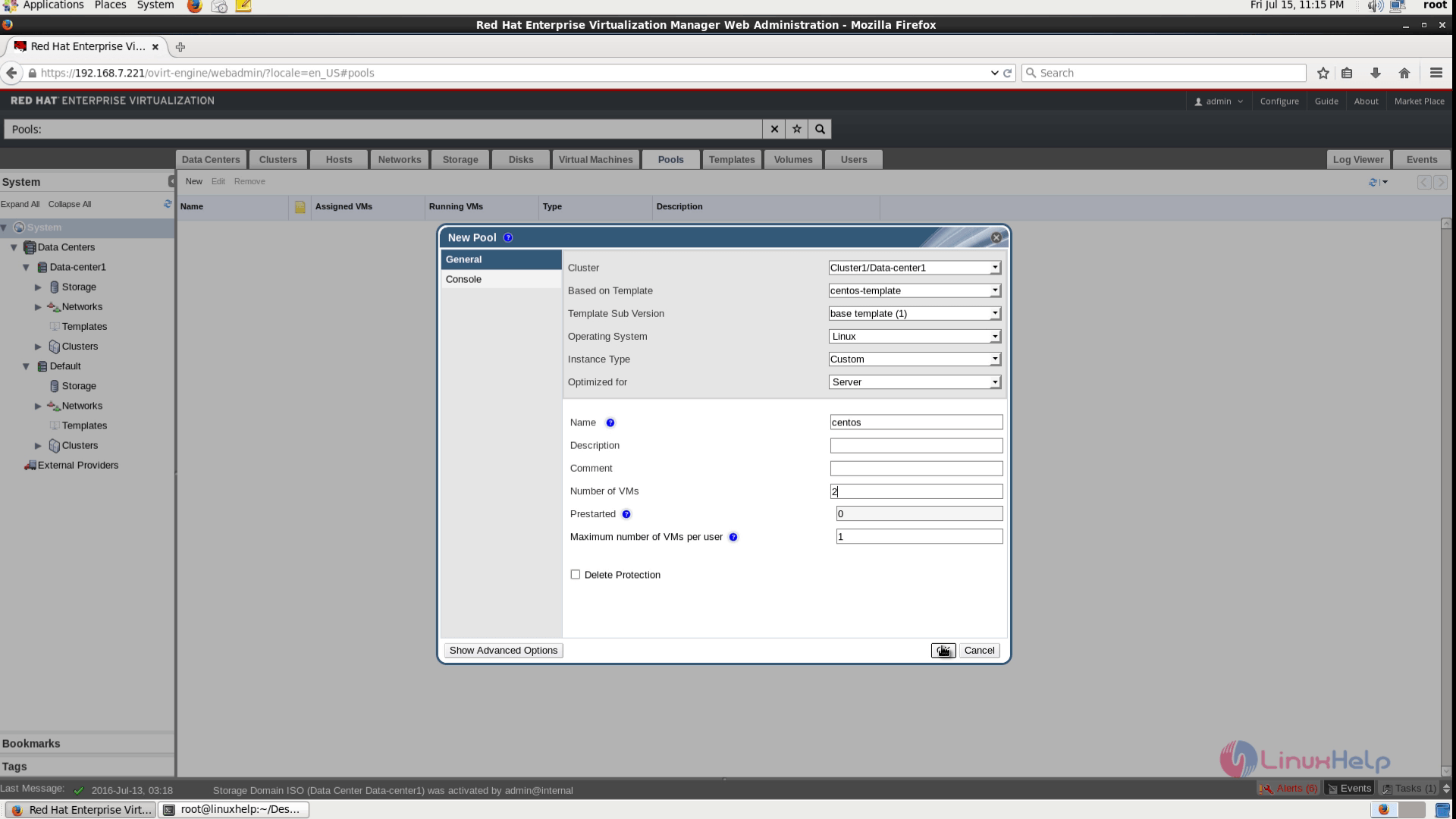The width and height of the screenshot is (1456, 819).
Task: Collapse the System side panel
Action: pyautogui.click(x=171, y=181)
